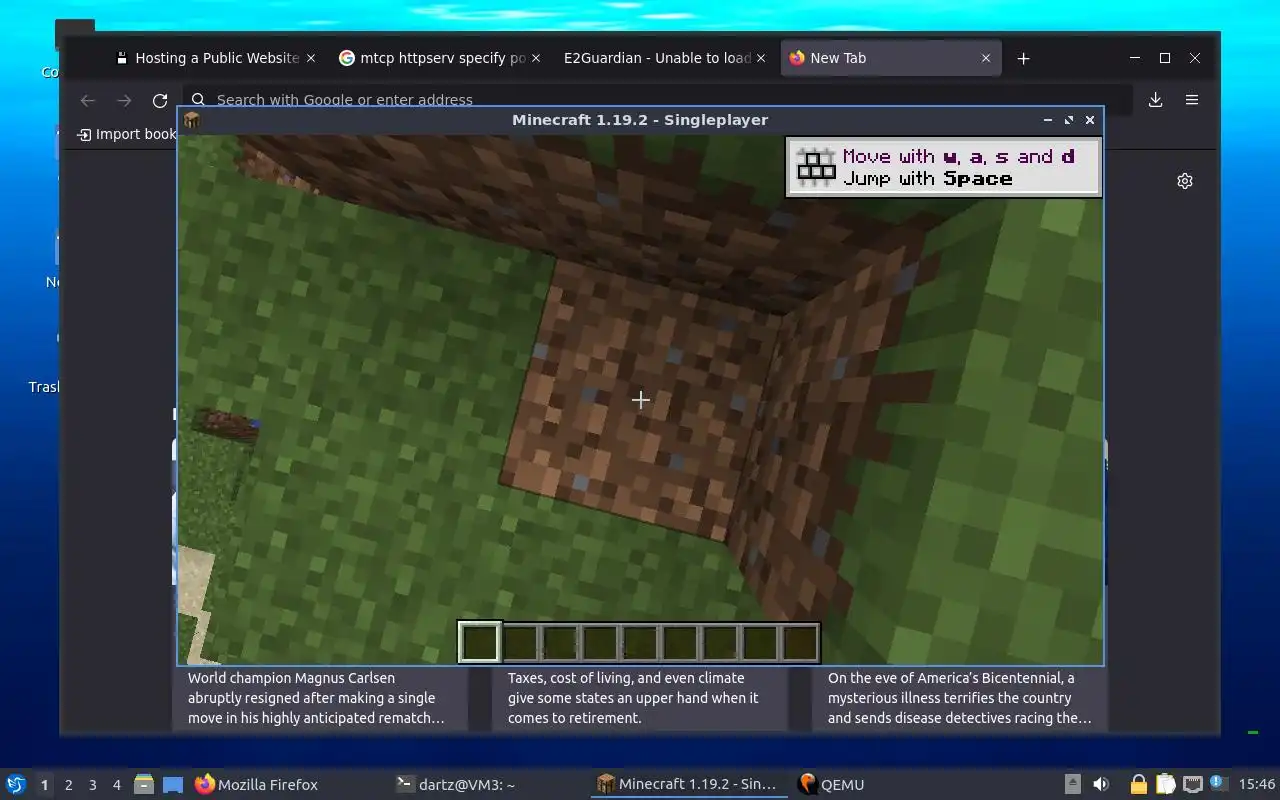The image size is (1280, 800).
Task: Minimize the Minecraft window
Action: pyautogui.click(x=1048, y=120)
